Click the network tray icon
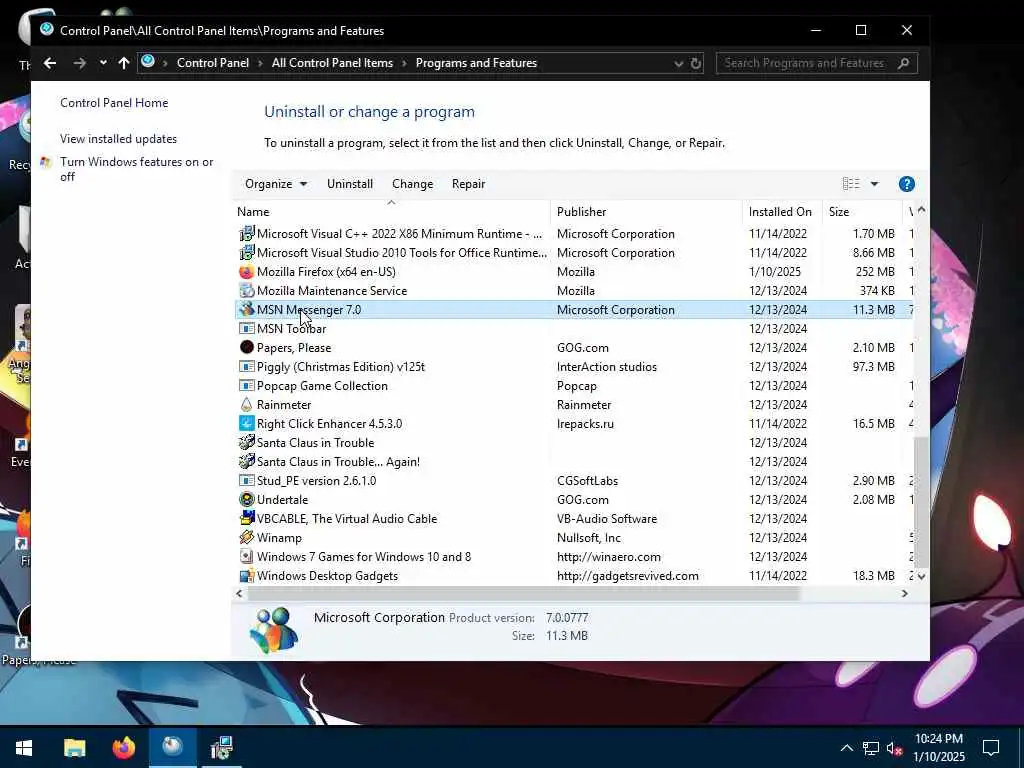Screen dimensions: 1024x768 [x=871, y=748]
